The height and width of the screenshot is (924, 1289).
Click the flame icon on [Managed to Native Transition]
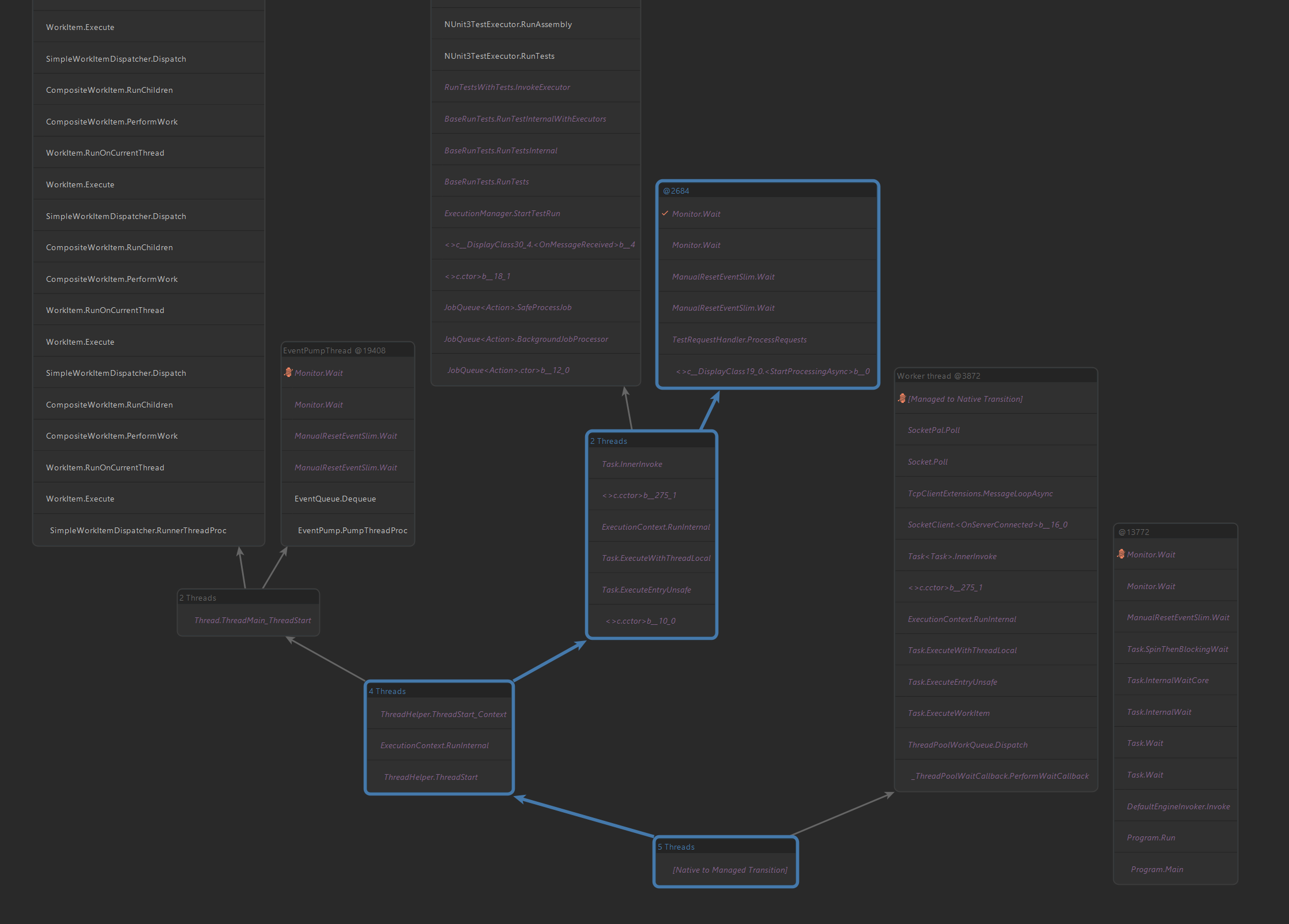[902, 398]
